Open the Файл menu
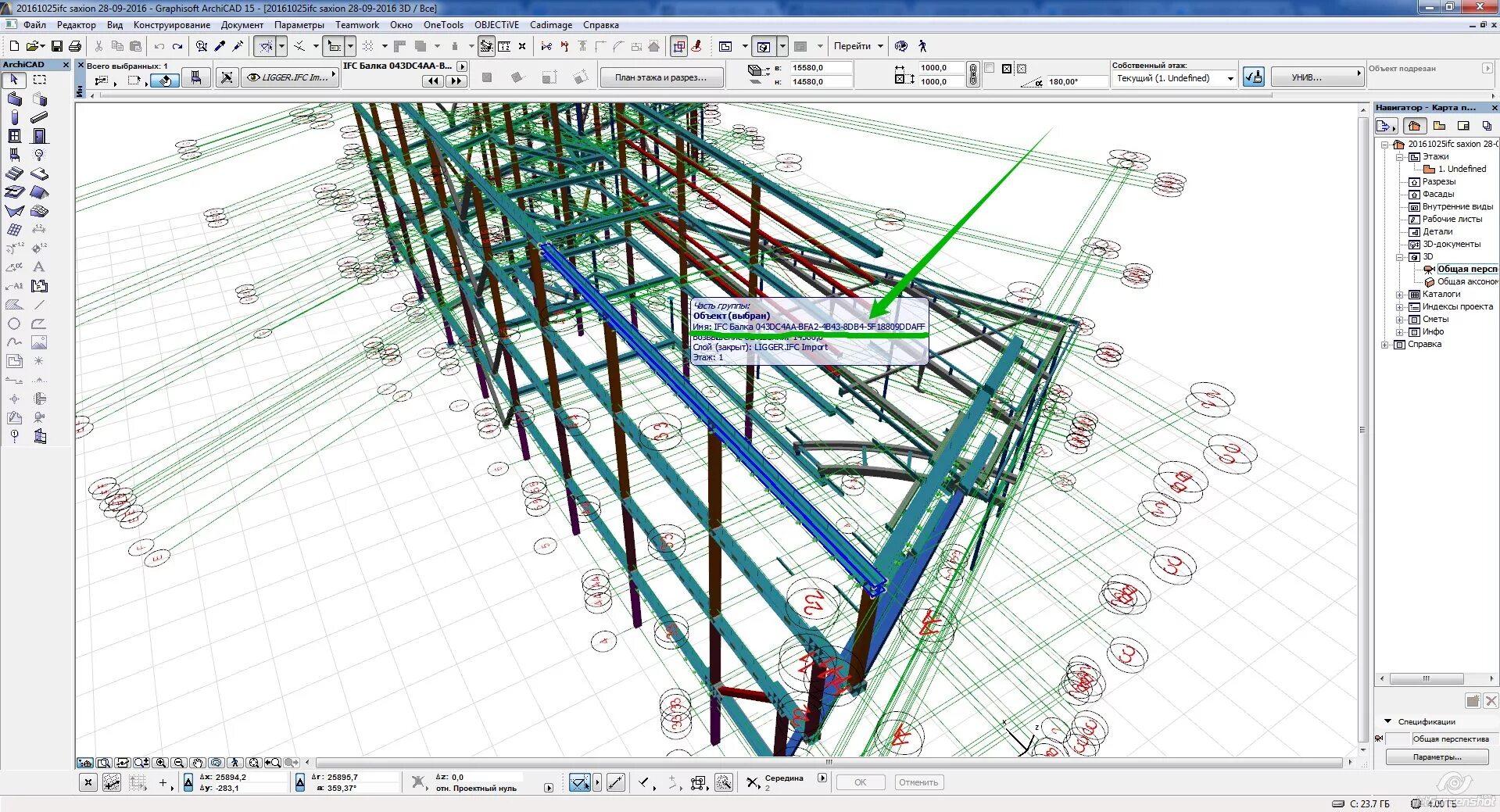Image resolution: width=1500 pixels, height=812 pixels. [x=34, y=25]
